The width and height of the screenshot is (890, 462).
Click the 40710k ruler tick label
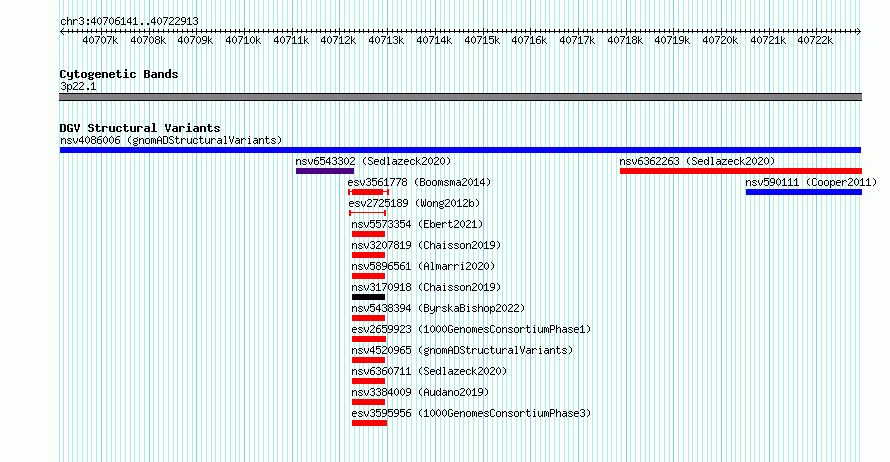(243, 40)
